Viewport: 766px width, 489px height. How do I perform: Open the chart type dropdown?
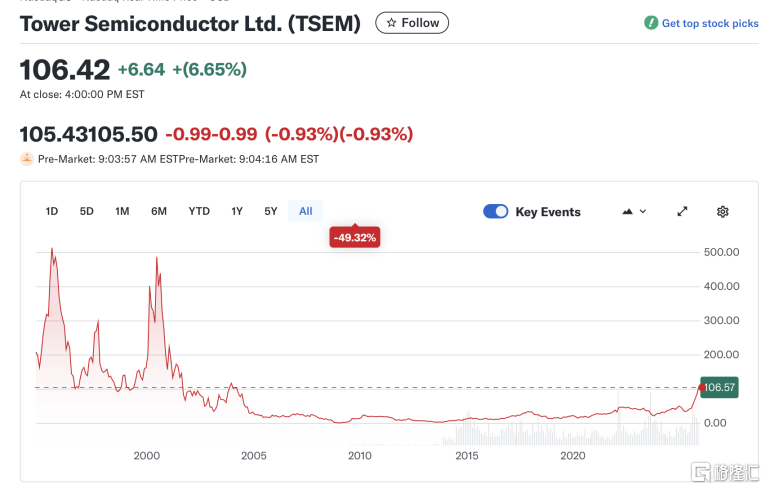click(634, 211)
